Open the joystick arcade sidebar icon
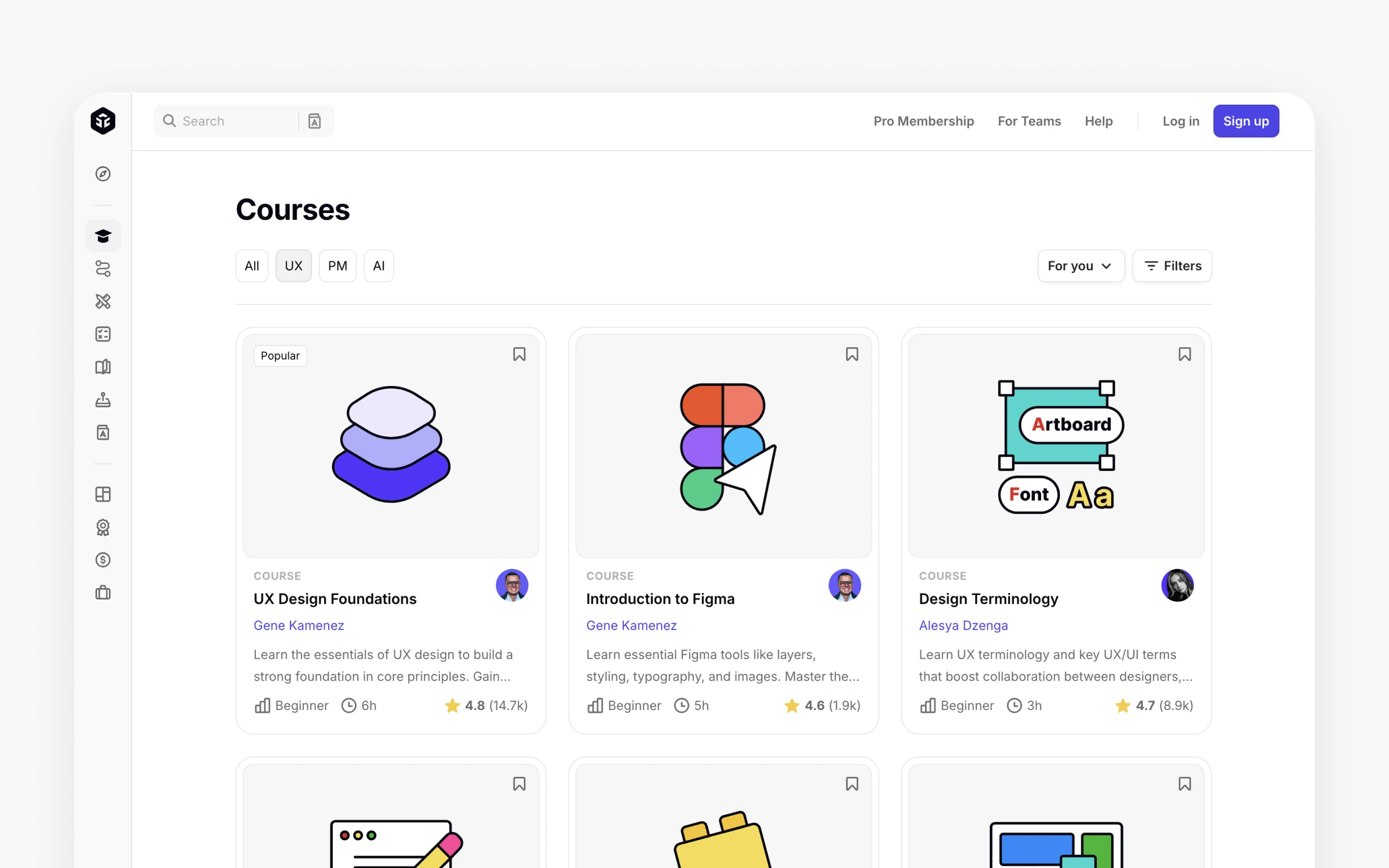The height and width of the screenshot is (868, 1389). 103,400
